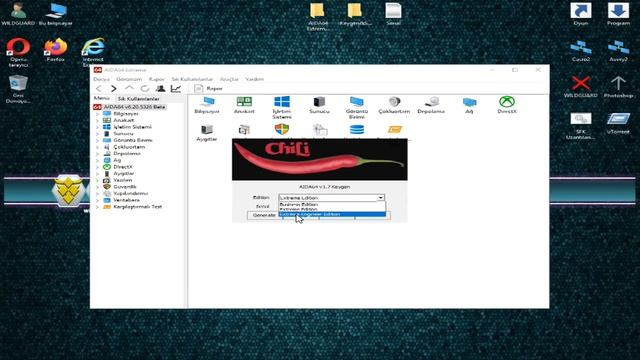Screen dimensions: 640x360
Task: Open the Araçlar menu
Action: coord(229,79)
